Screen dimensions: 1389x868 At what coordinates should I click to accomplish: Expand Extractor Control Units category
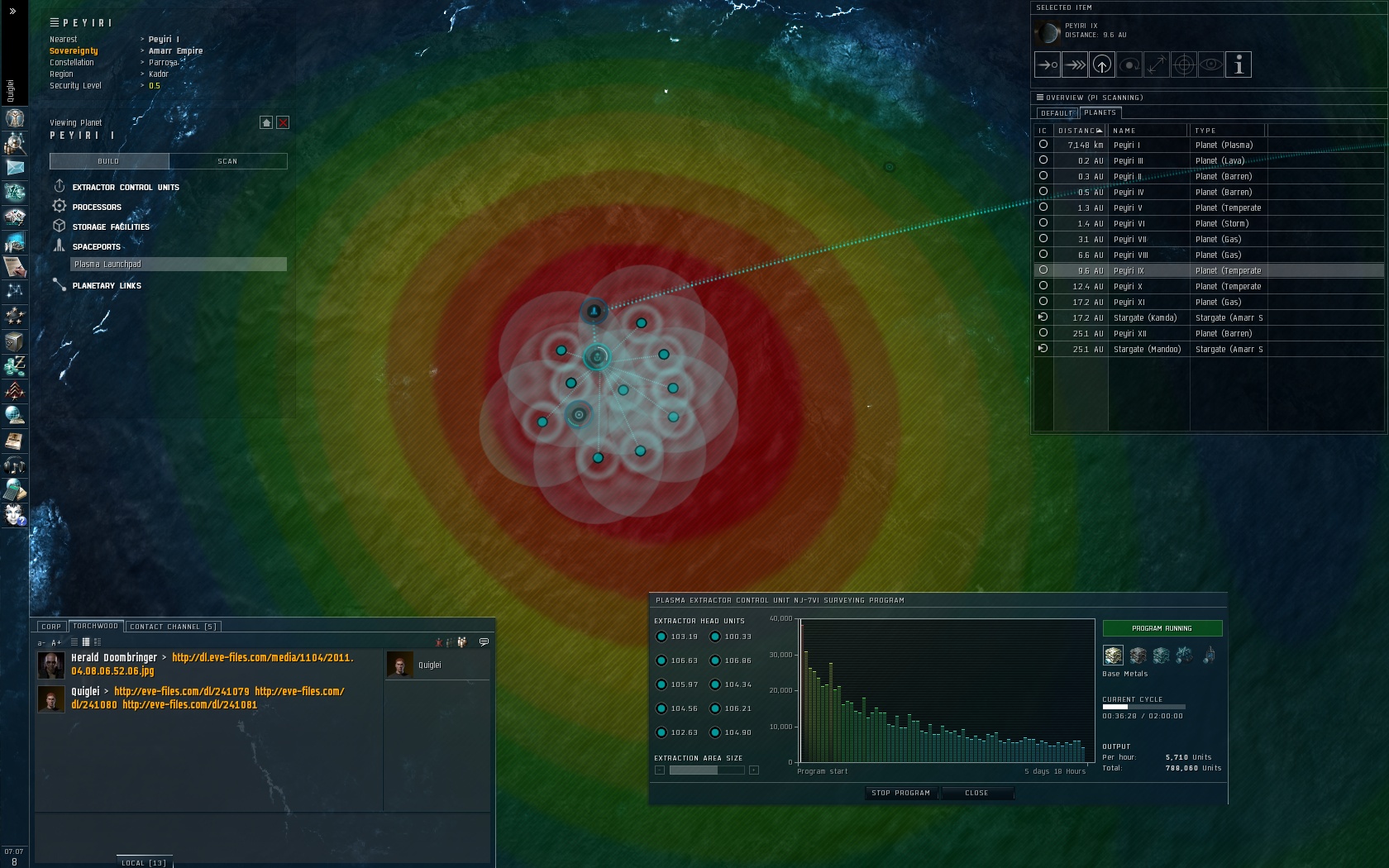(x=126, y=188)
